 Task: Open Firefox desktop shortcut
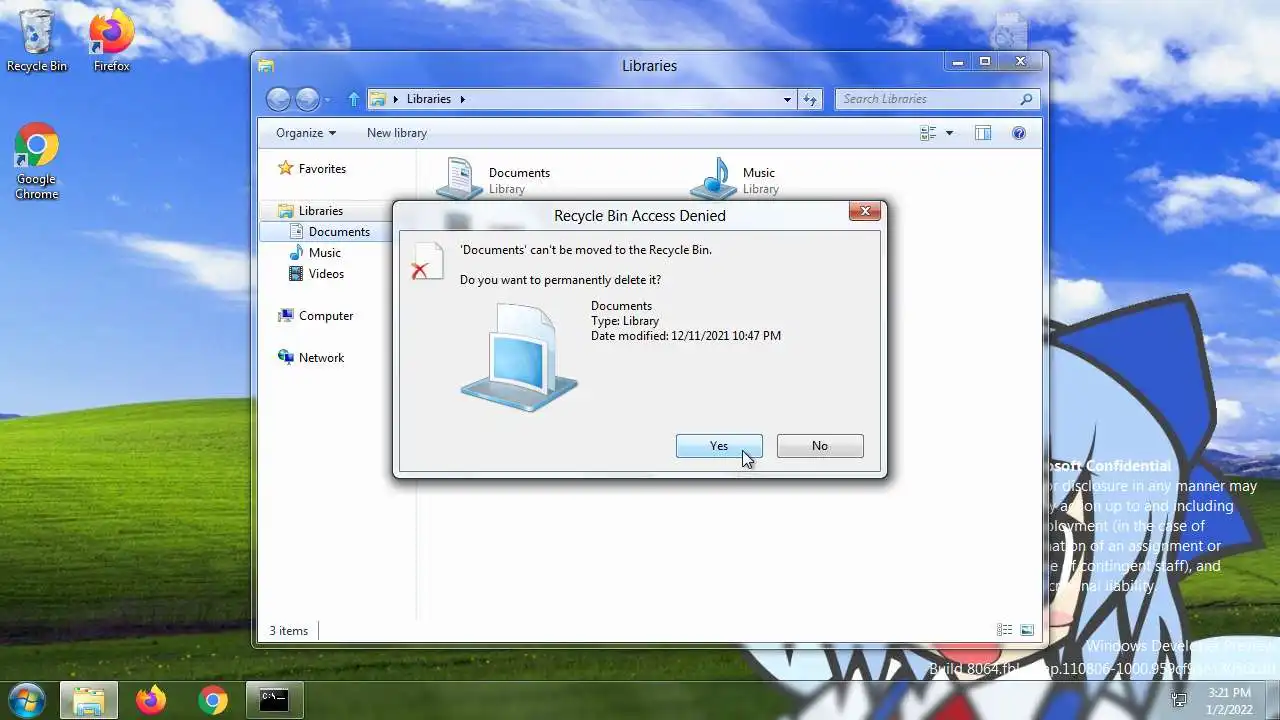pos(112,41)
